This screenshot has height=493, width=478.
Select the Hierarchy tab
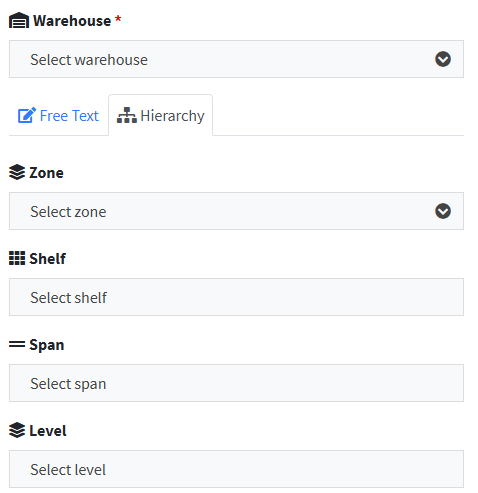161,116
